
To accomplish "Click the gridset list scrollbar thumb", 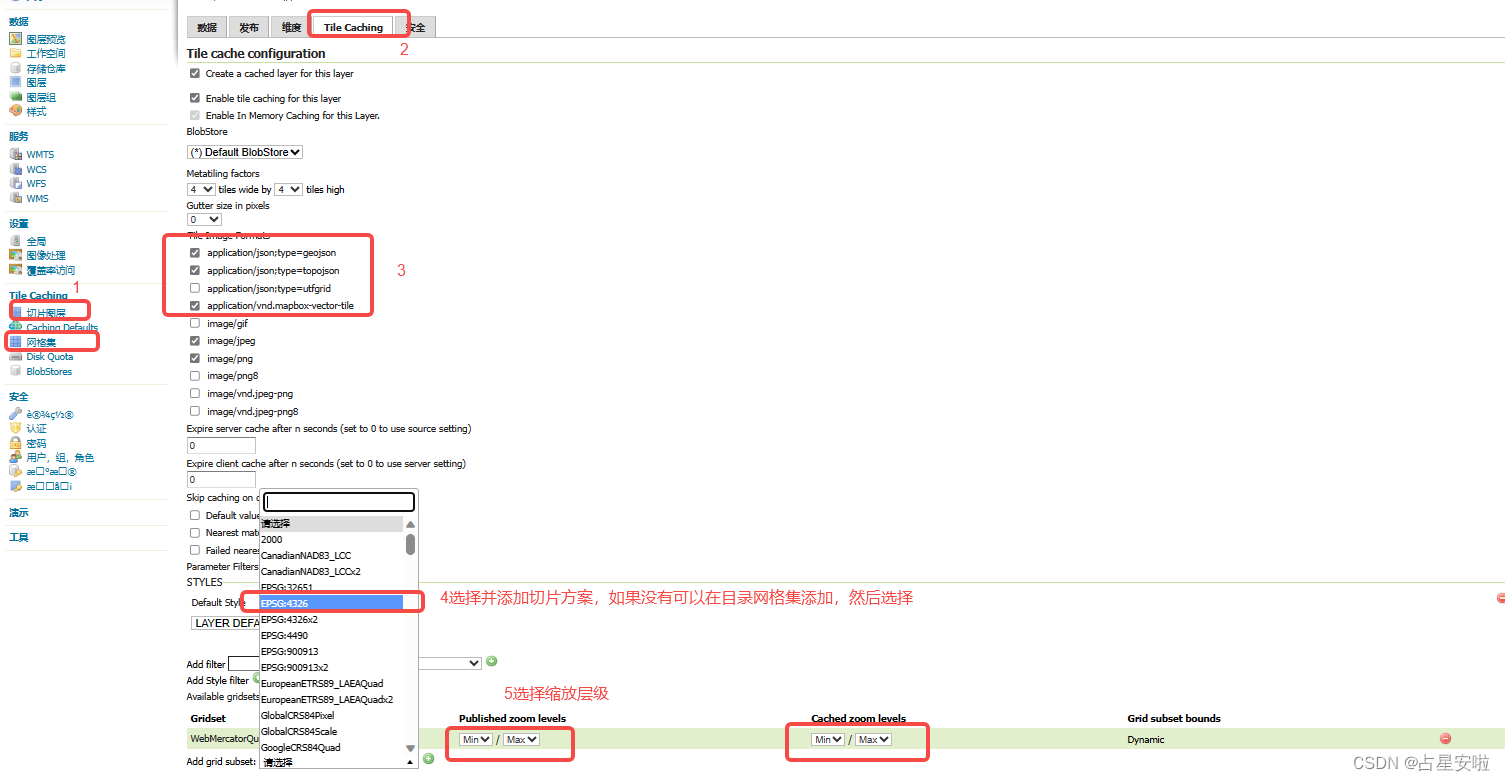I will 410,543.
